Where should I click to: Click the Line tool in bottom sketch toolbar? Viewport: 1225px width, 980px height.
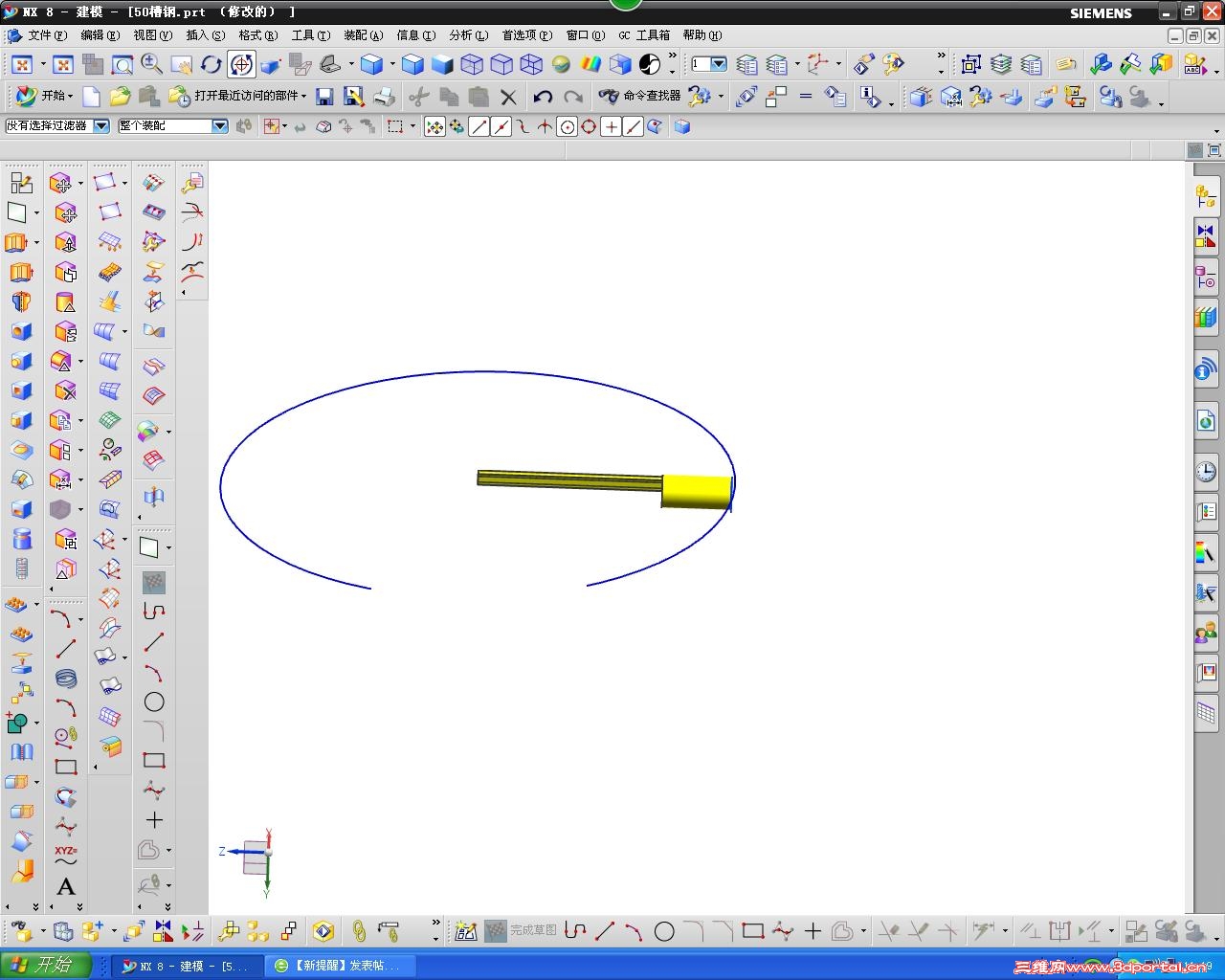tap(605, 930)
